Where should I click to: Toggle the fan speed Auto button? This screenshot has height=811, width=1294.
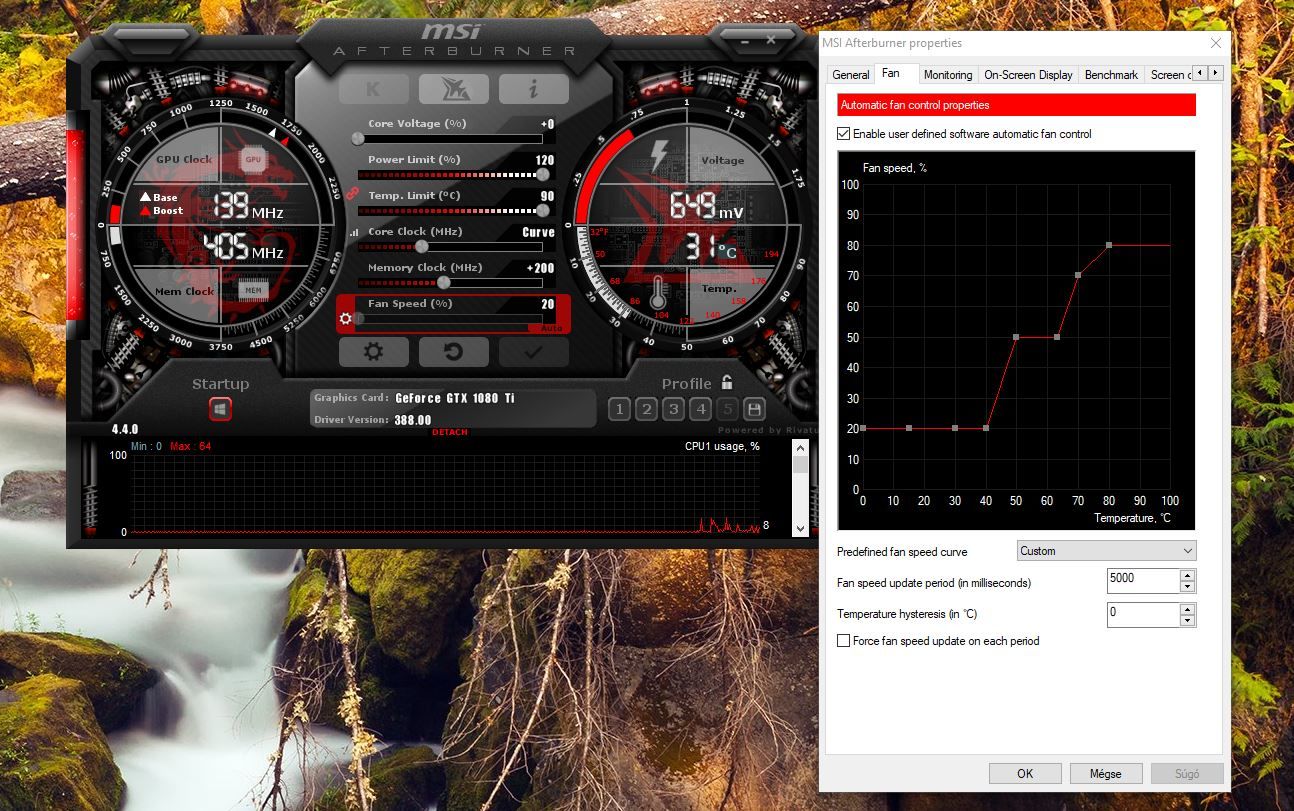[x=552, y=328]
